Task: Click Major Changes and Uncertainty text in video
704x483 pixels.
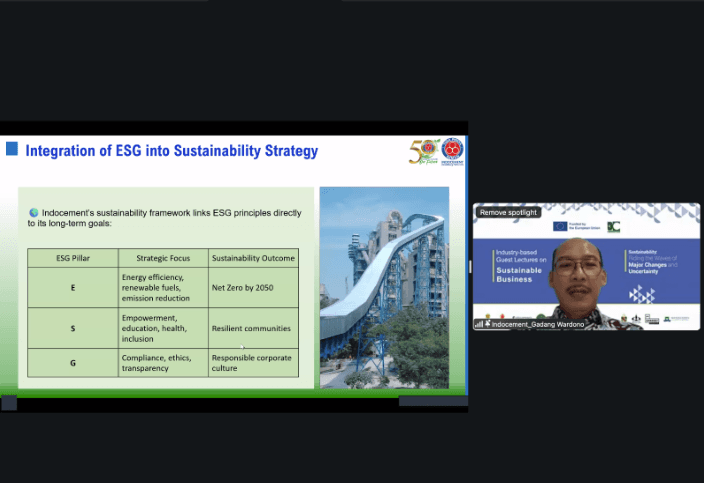Action: point(653,268)
